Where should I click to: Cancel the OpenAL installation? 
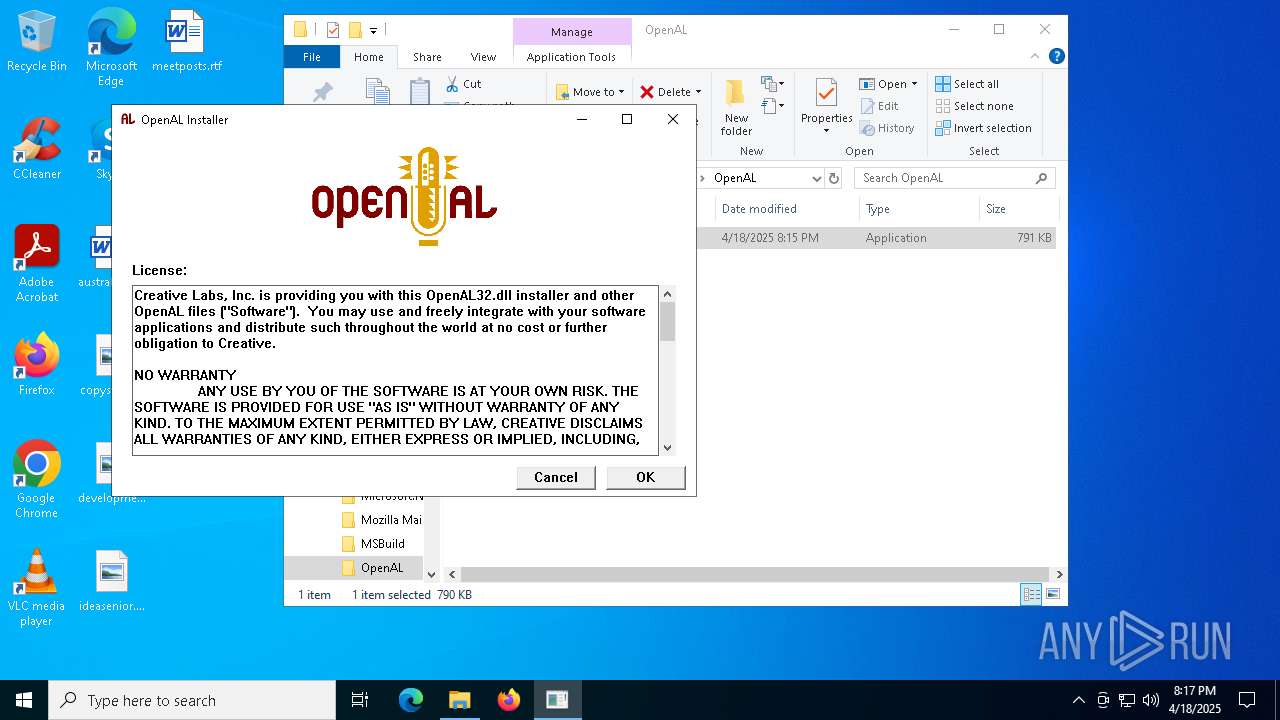555,478
